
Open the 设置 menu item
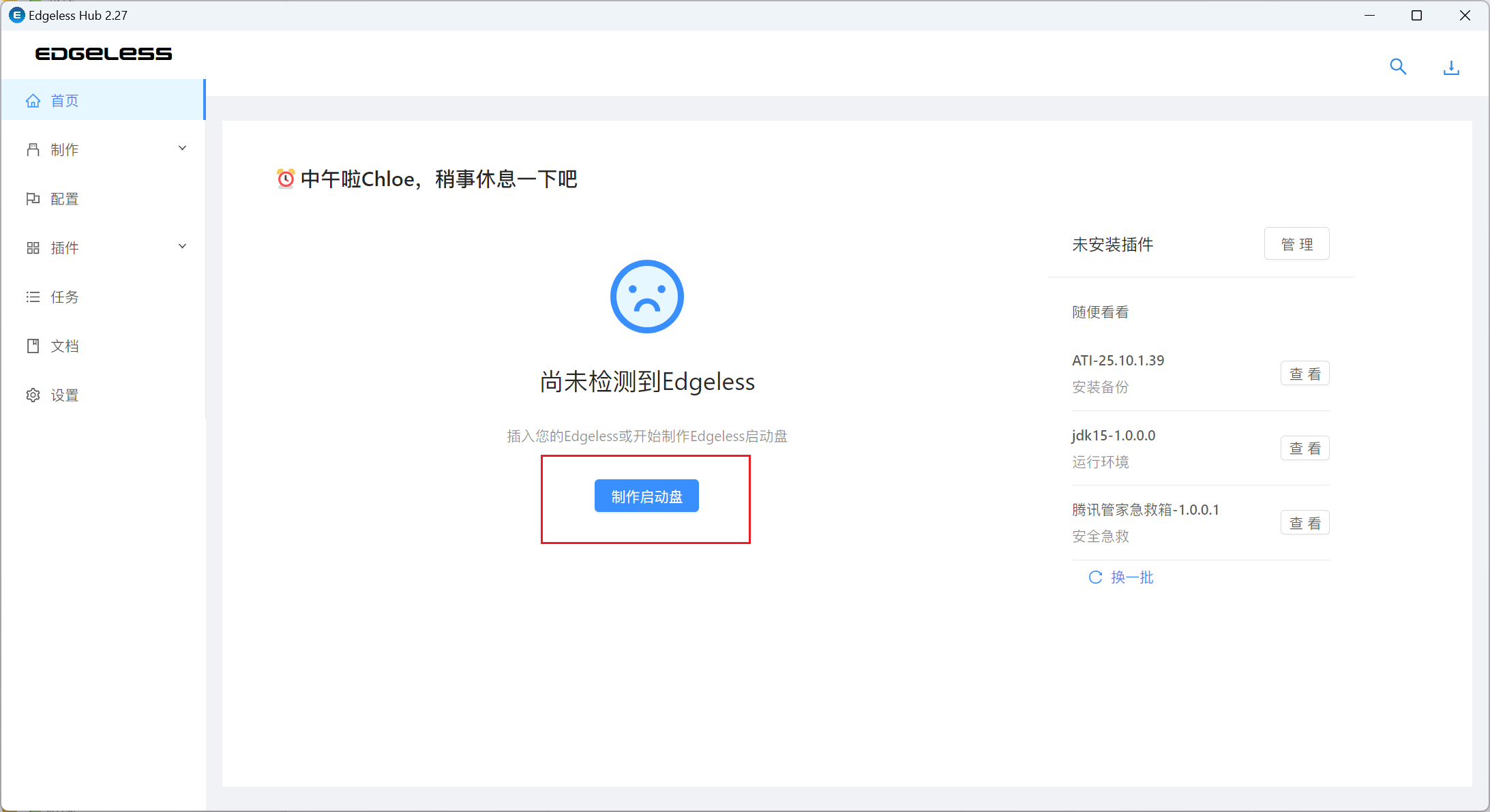[102, 395]
